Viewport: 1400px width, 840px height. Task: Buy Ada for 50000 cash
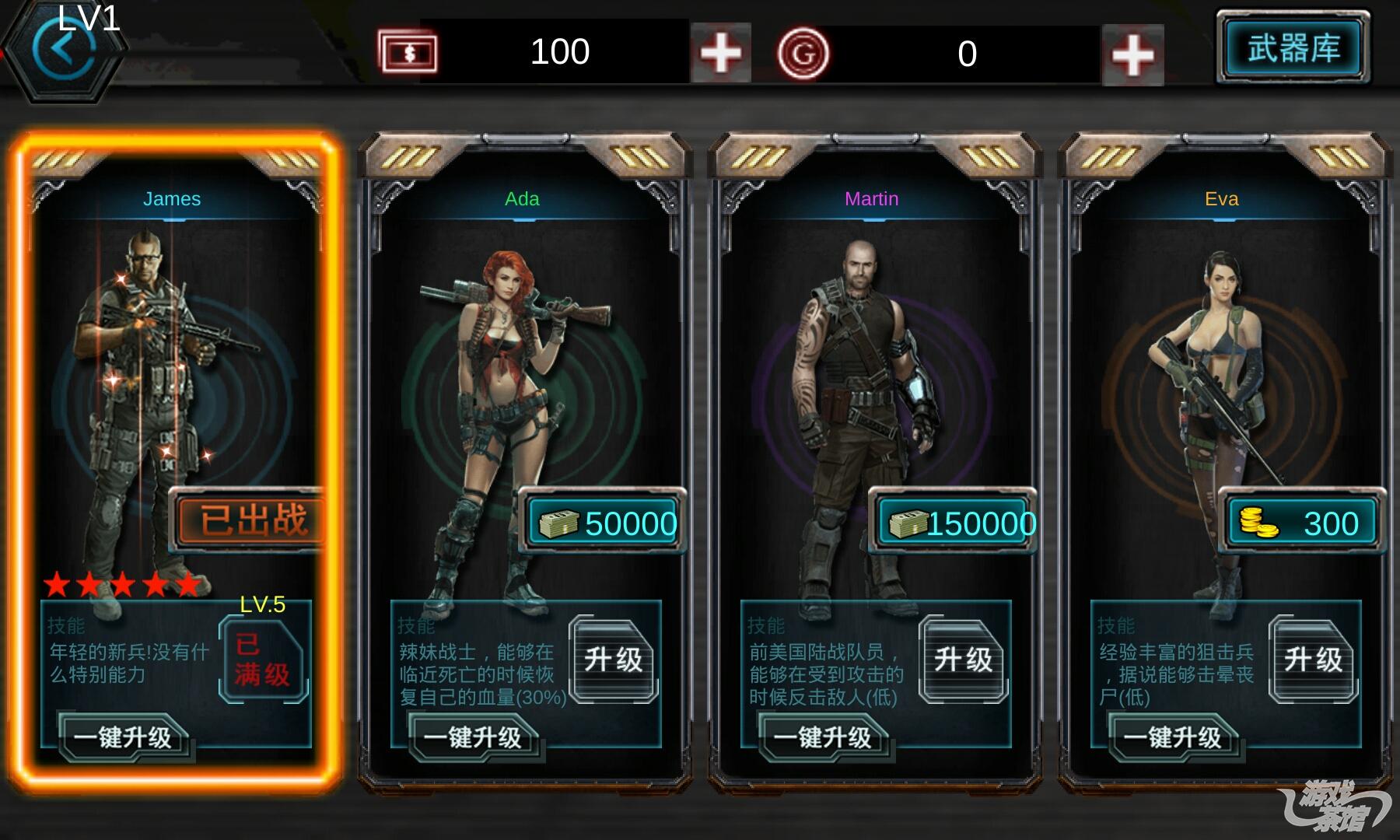pyautogui.click(x=603, y=522)
